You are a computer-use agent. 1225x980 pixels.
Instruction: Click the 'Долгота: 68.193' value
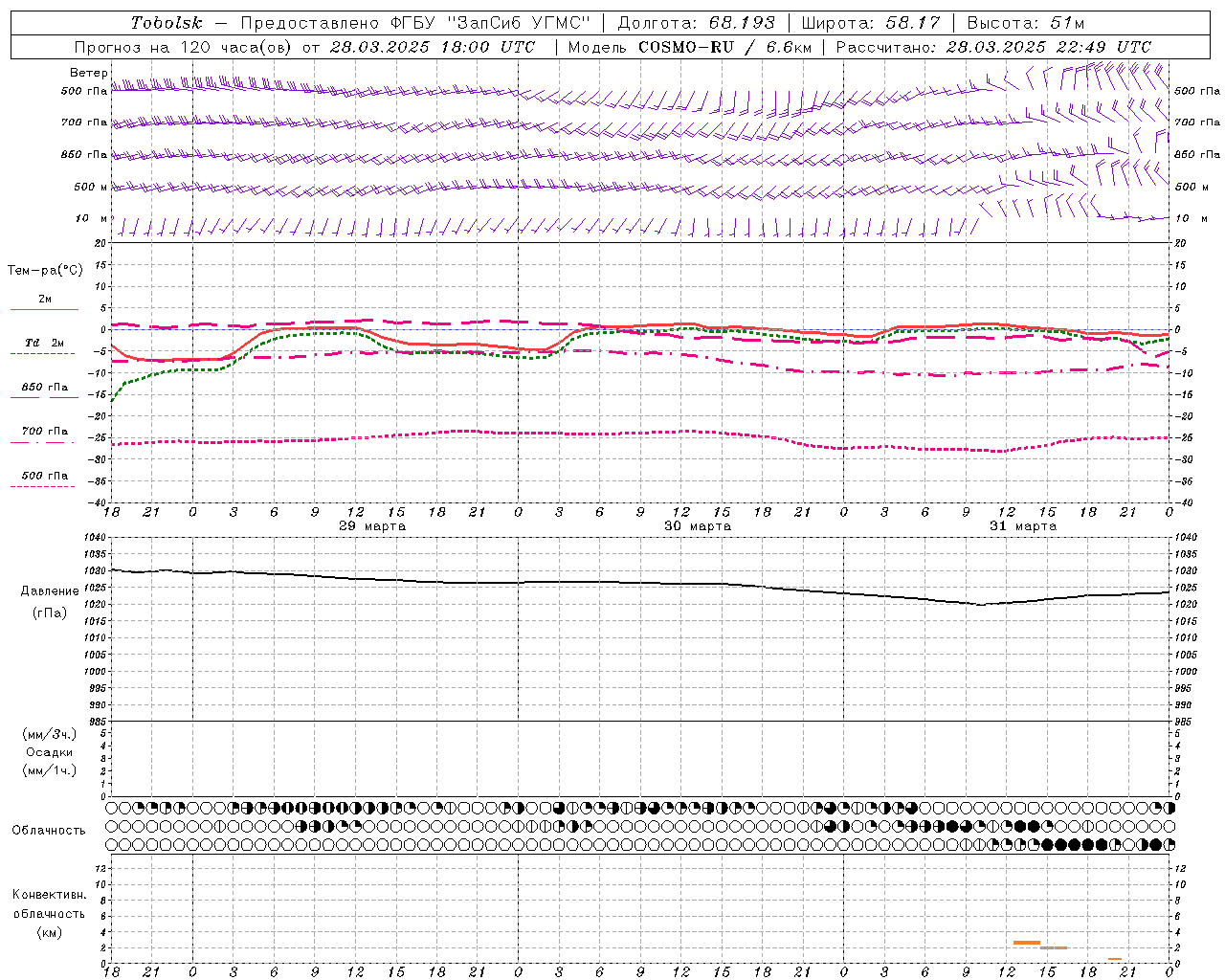tap(697, 23)
